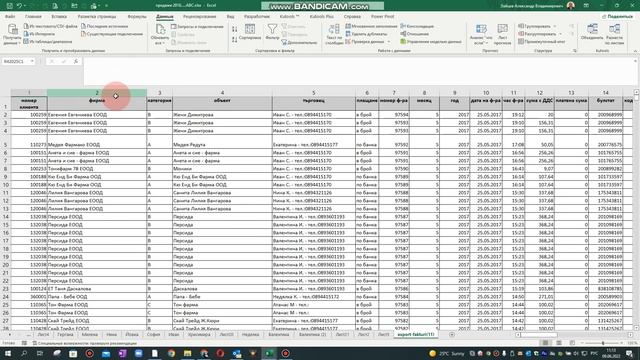Open the Sort (Сортировка) dialog
The width and height of the screenshot is (640, 360).
tap(250, 32)
